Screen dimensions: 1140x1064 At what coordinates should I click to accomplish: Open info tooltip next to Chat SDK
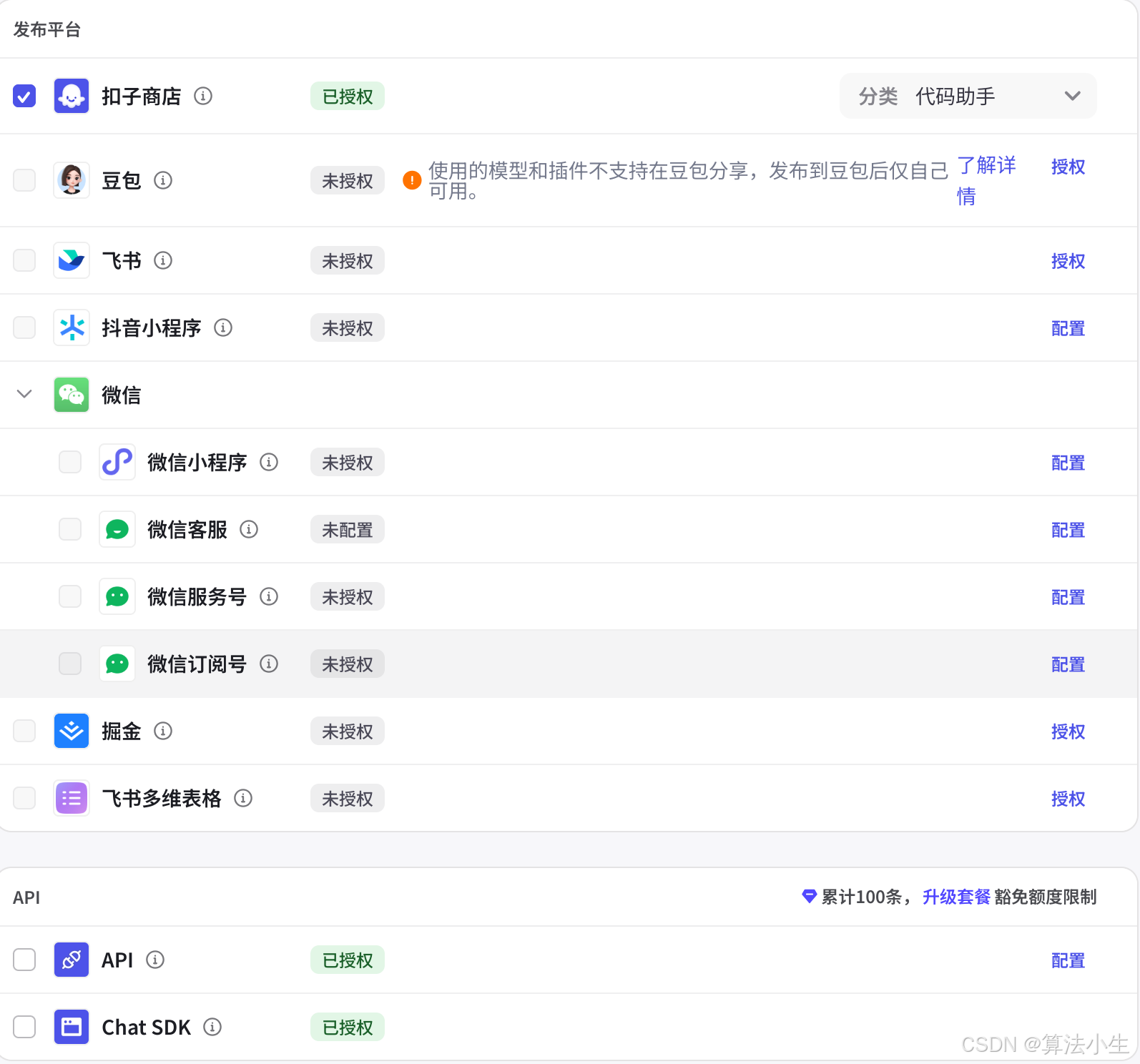[212, 1027]
